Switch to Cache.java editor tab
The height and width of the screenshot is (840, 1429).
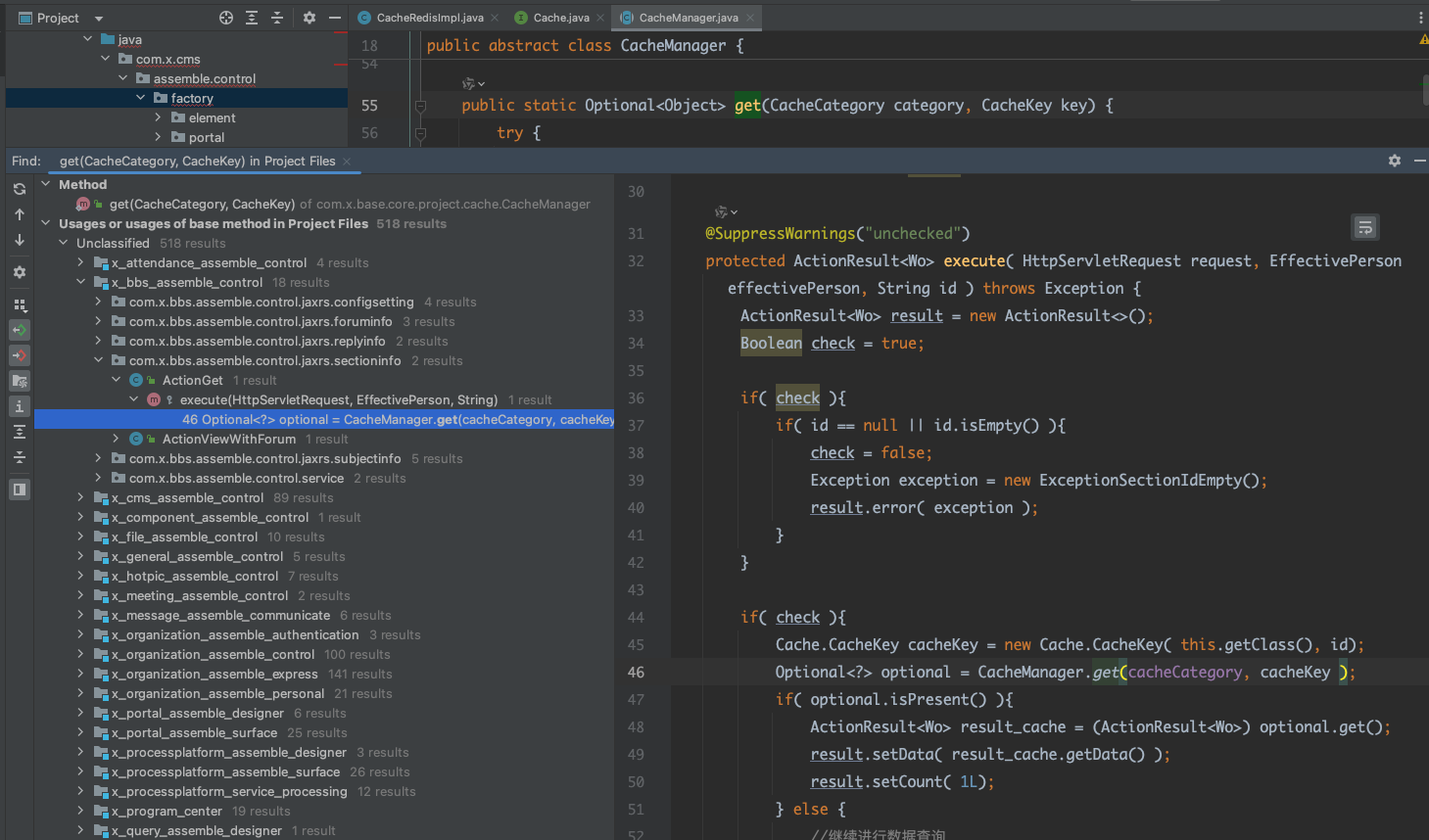[x=560, y=18]
